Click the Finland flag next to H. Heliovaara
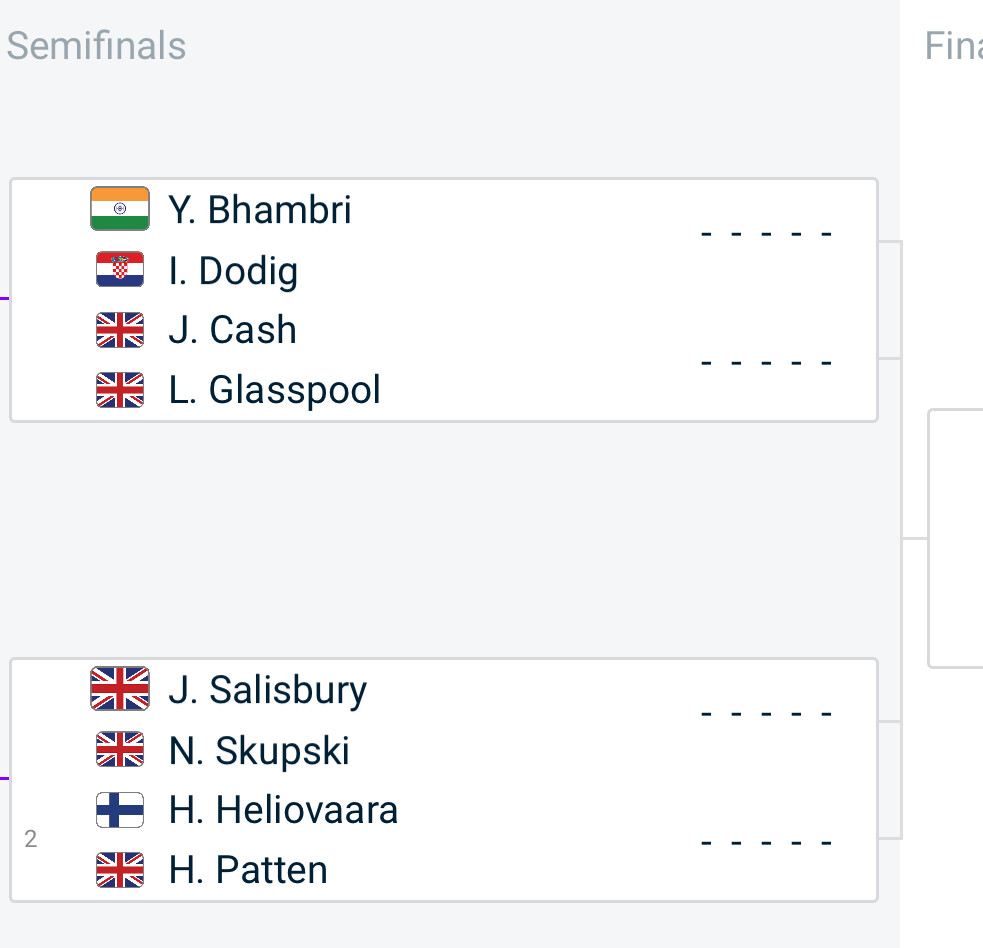983x948 pixels. (x=120, y=810)
